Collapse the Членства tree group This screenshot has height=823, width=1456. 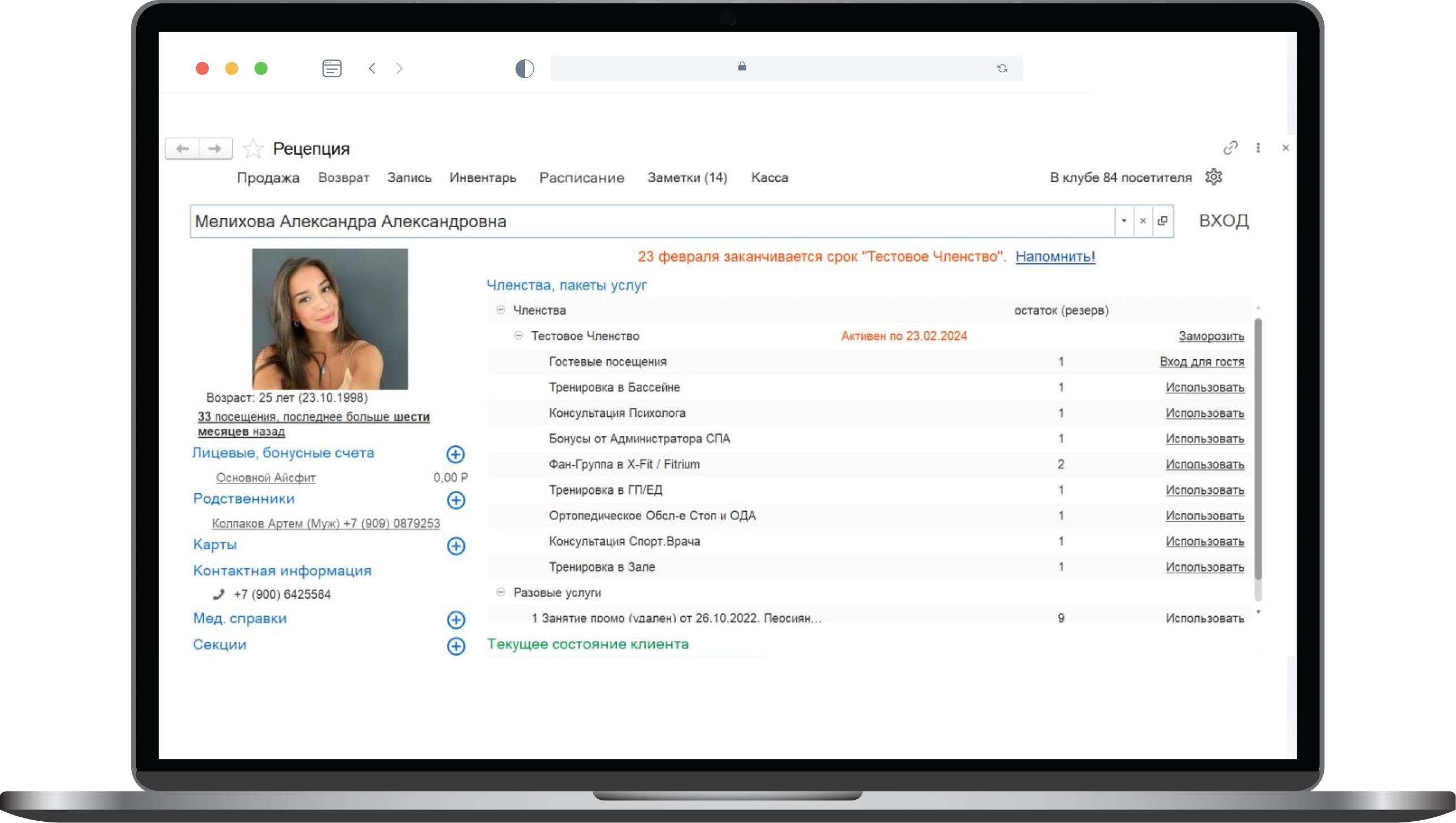click(500, 310)
